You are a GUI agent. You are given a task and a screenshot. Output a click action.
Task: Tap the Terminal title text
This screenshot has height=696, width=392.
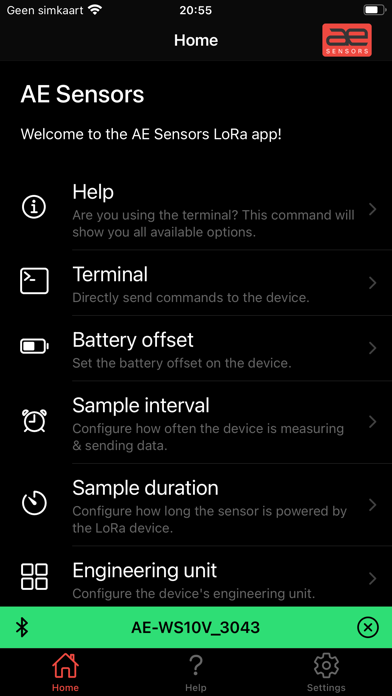[110, 274]
